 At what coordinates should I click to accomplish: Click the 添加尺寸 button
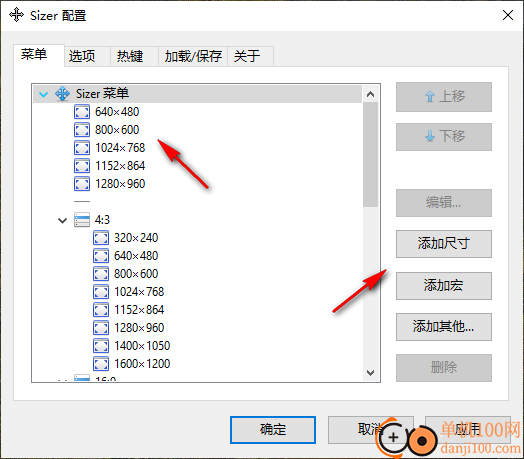pyautogui.click(x=444, y=244)
